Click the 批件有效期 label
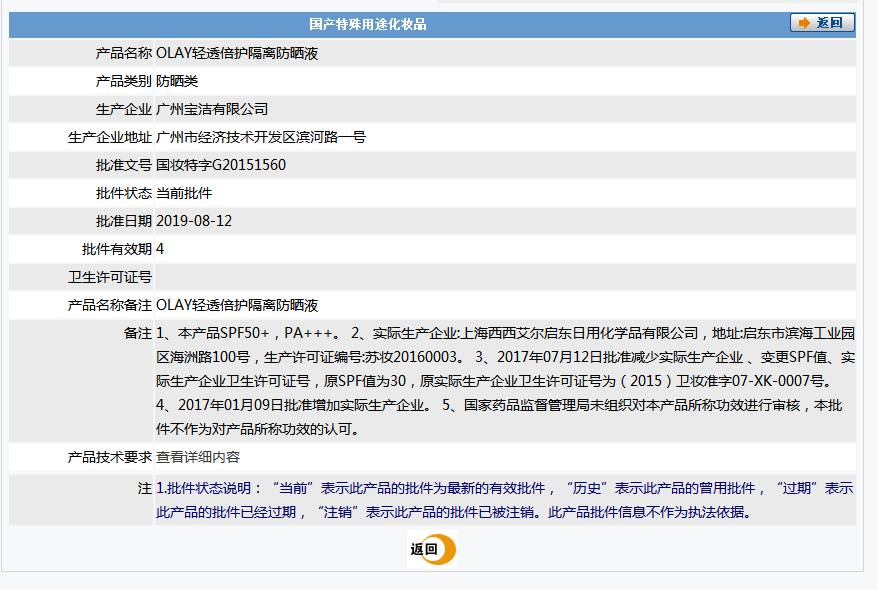The height and width of the screenshot is (590, 877). tap(117, 249)
